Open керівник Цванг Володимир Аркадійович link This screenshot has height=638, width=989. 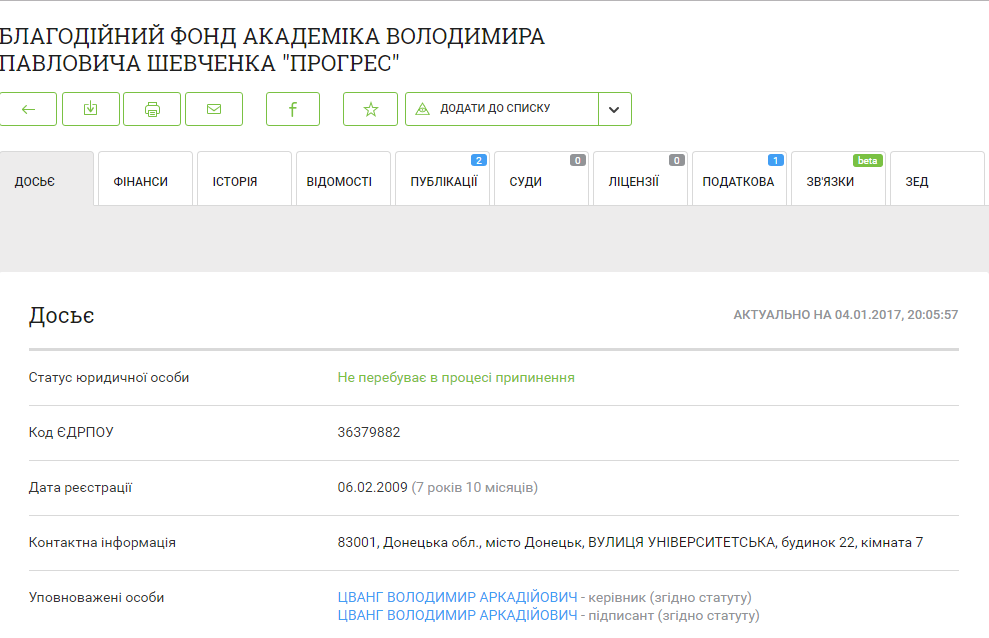click(x=457, y=597)
